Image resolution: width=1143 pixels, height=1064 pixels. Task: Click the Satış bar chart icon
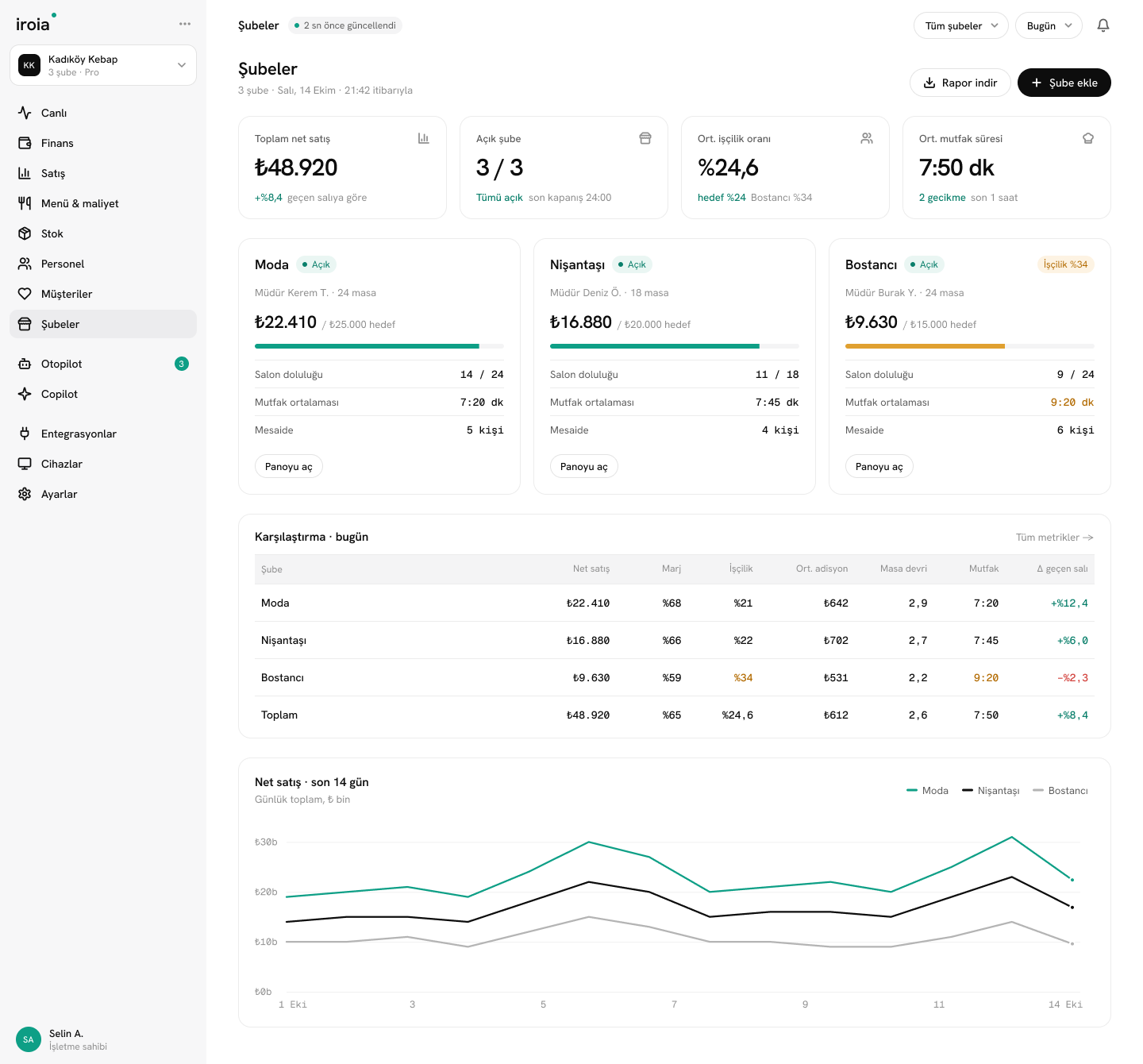coord(25,173)
